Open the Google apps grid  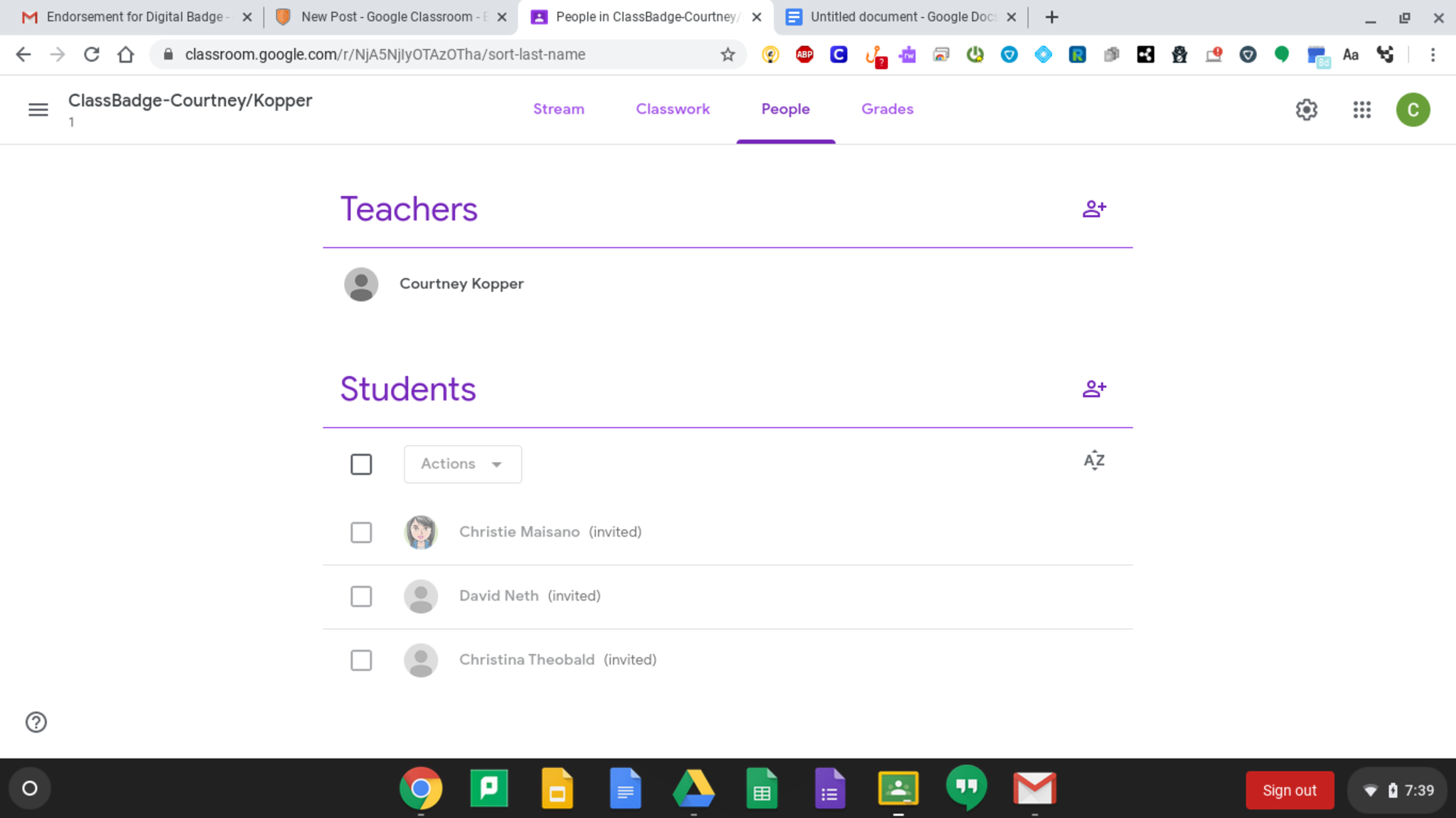(x=1361, y=109)
